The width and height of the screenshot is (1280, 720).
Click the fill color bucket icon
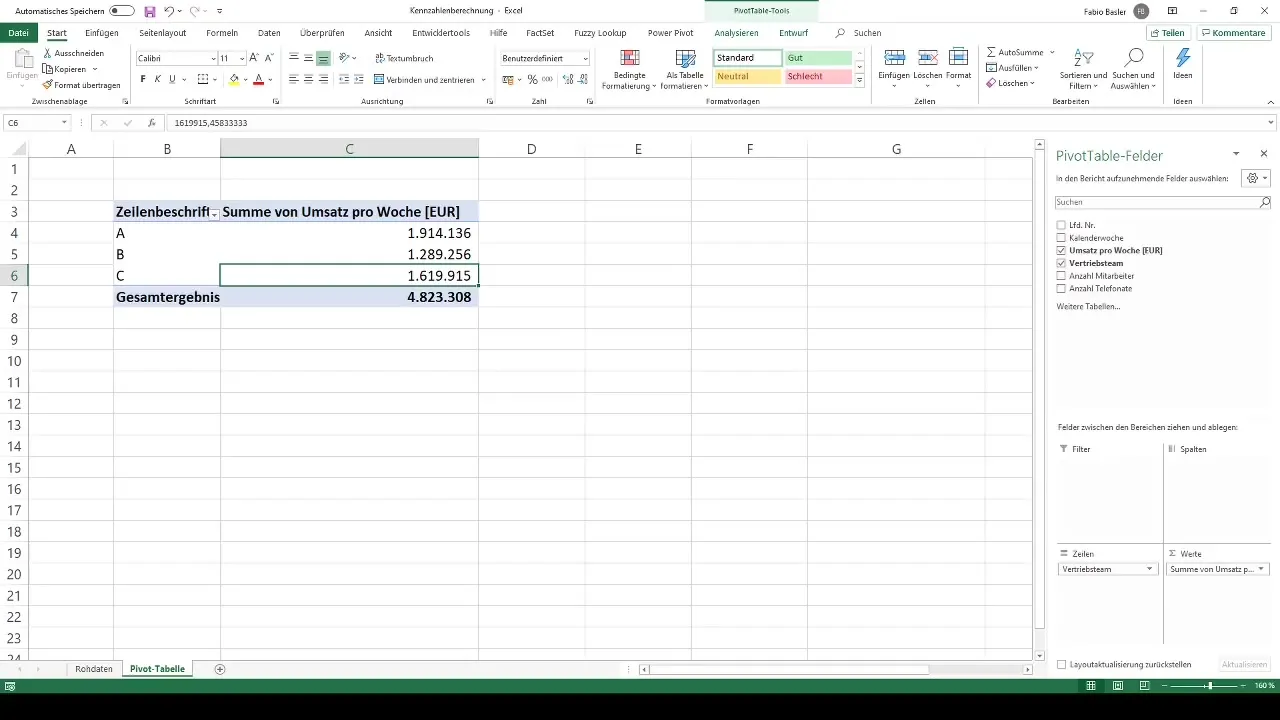[234, 79]
